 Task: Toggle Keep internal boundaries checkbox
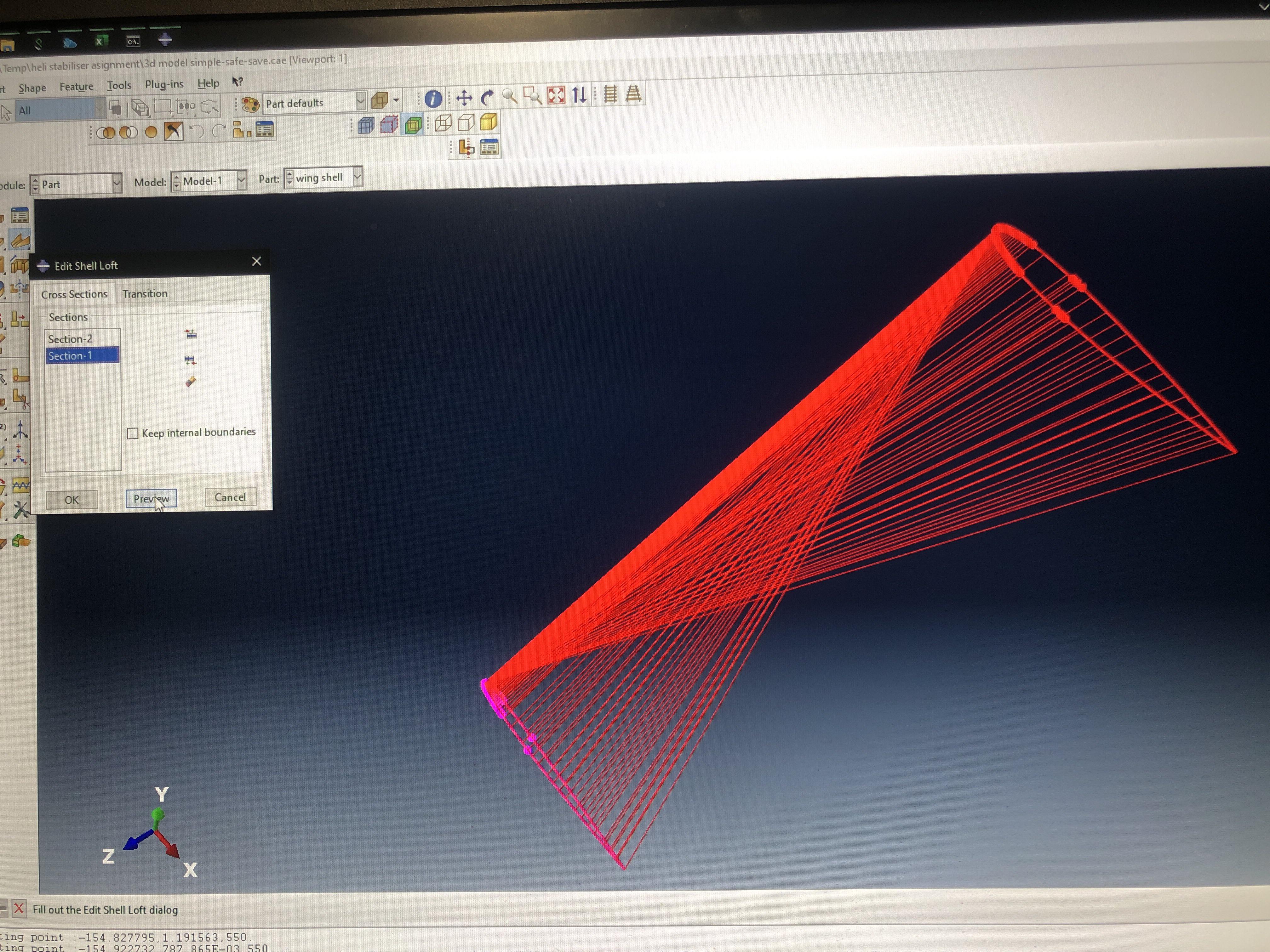pos(133,433)
